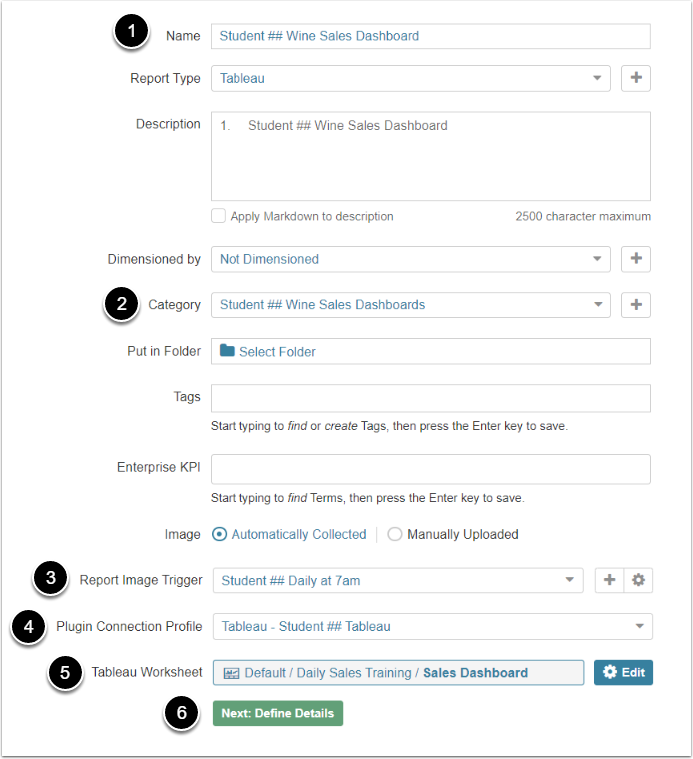Click the worksheet icon in Tableau Worksheet field
693x759 pixels.
click(x=231, y=673)
